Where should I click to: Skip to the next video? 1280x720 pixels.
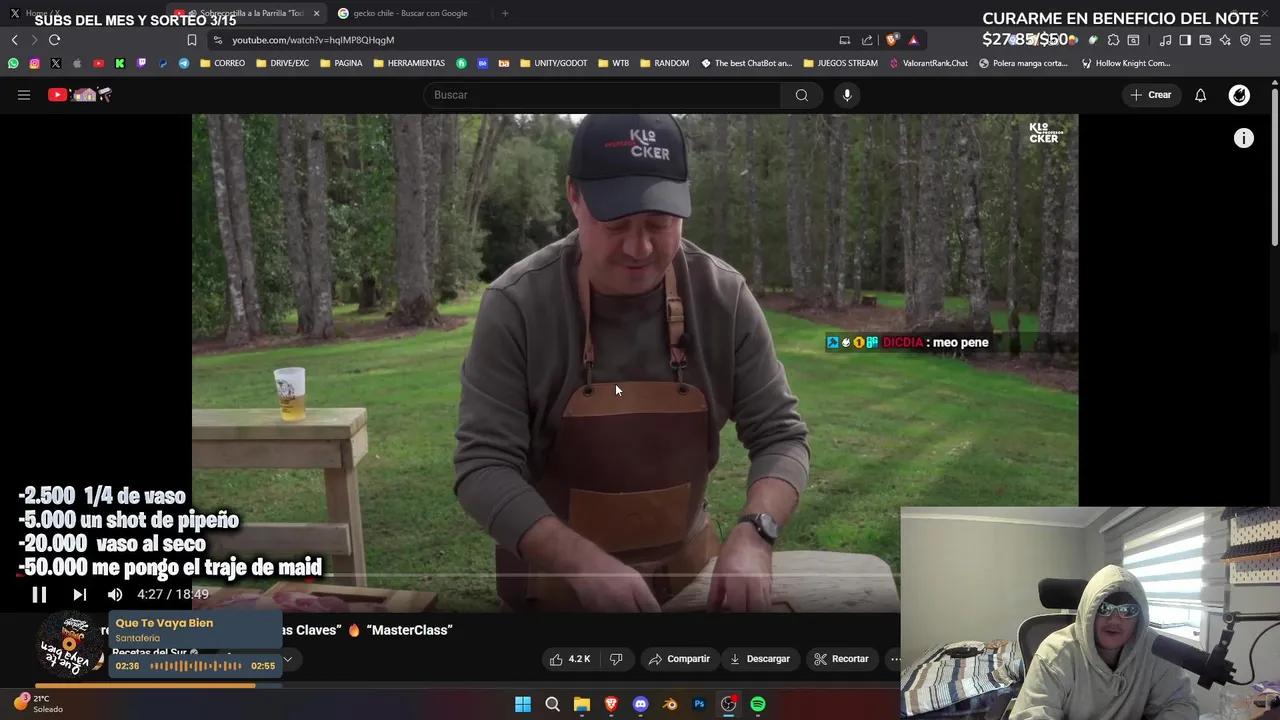[x=79, y=594]
